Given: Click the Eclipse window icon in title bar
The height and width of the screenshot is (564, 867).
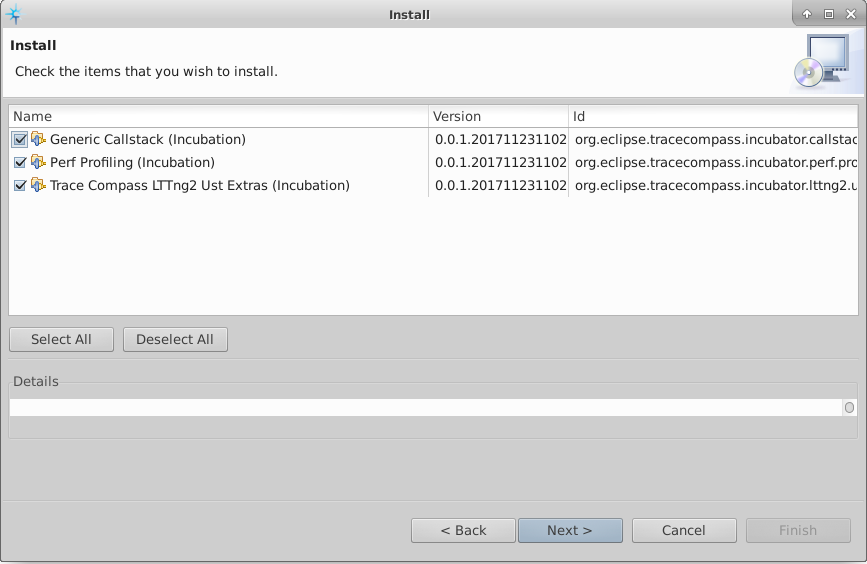Looking at the screenshot, I should (14, 14).
